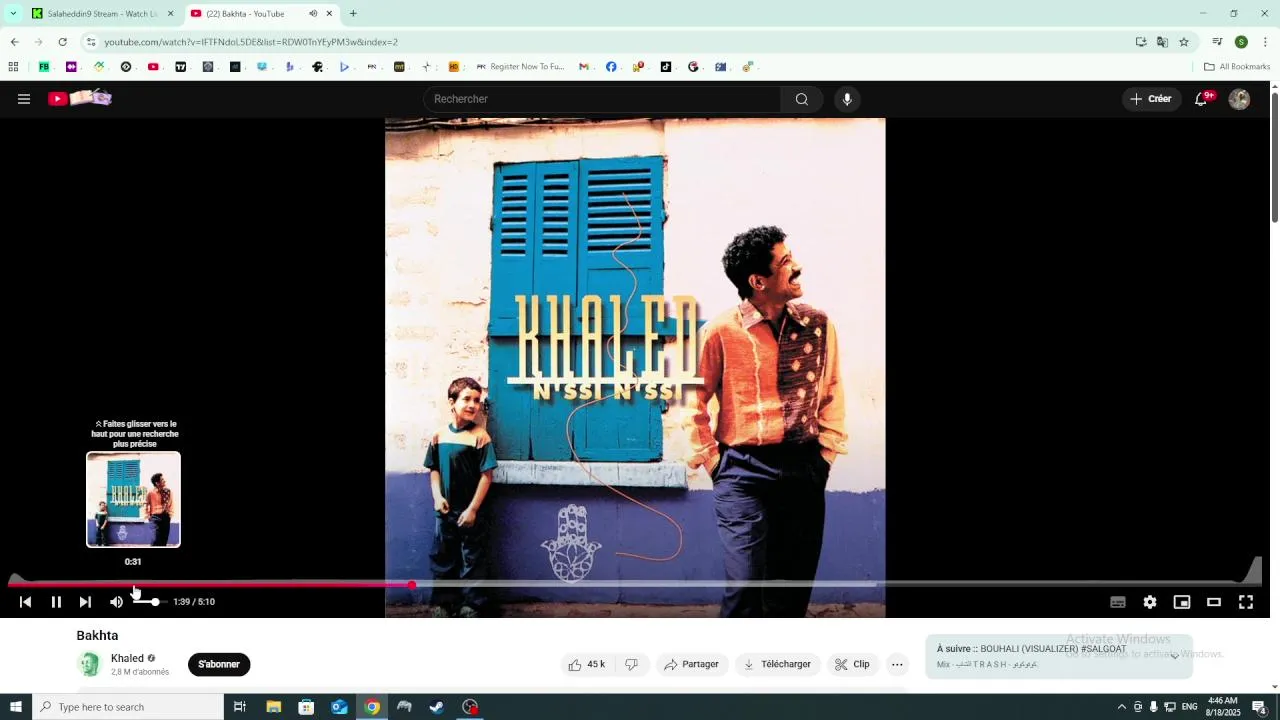Open the All Bookmarks folder
Image resolution: width=1280 pixels, height=720 pixels.
tap(1237, 67)
